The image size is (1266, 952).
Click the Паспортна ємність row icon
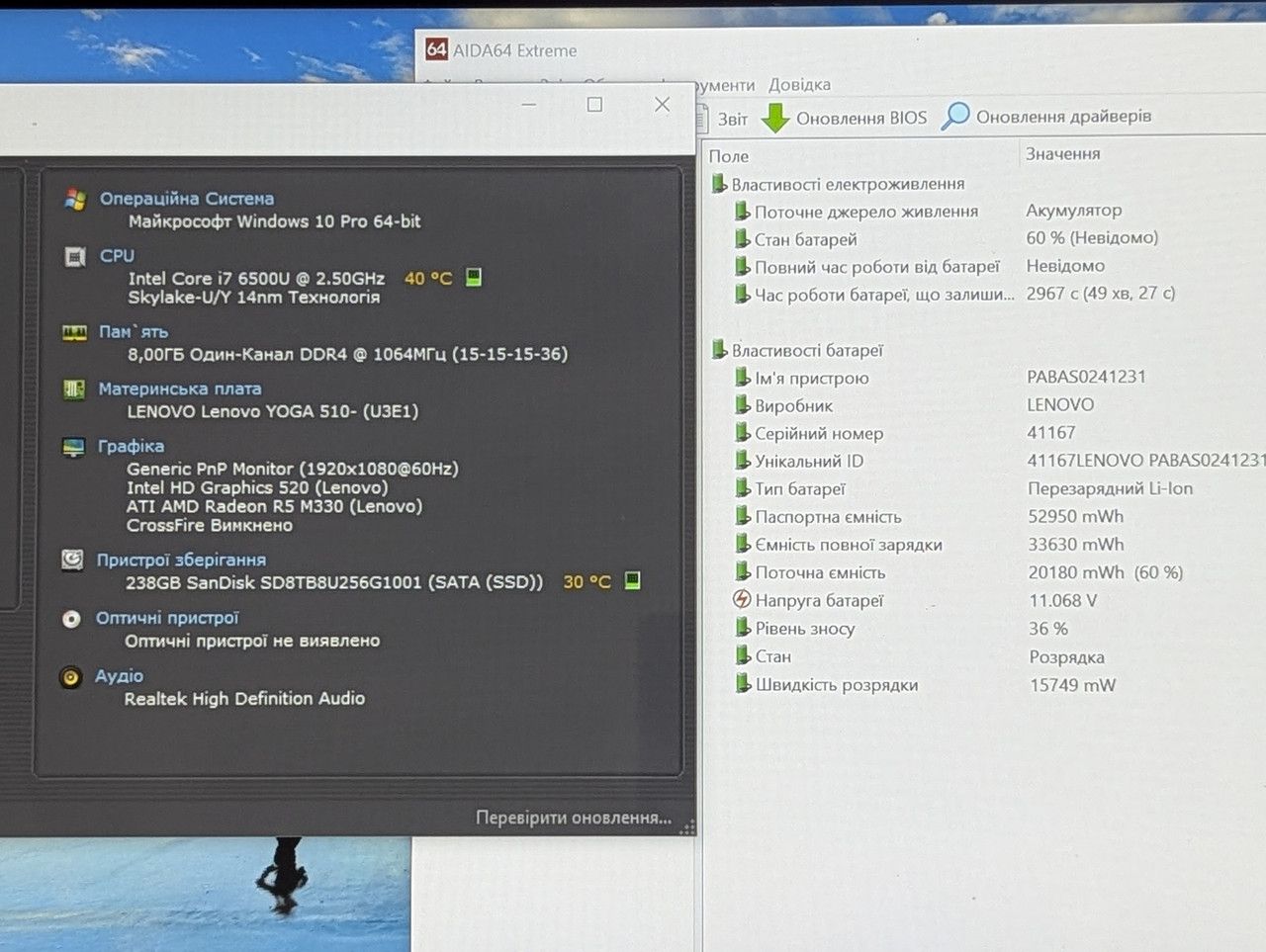pos(743,515)
